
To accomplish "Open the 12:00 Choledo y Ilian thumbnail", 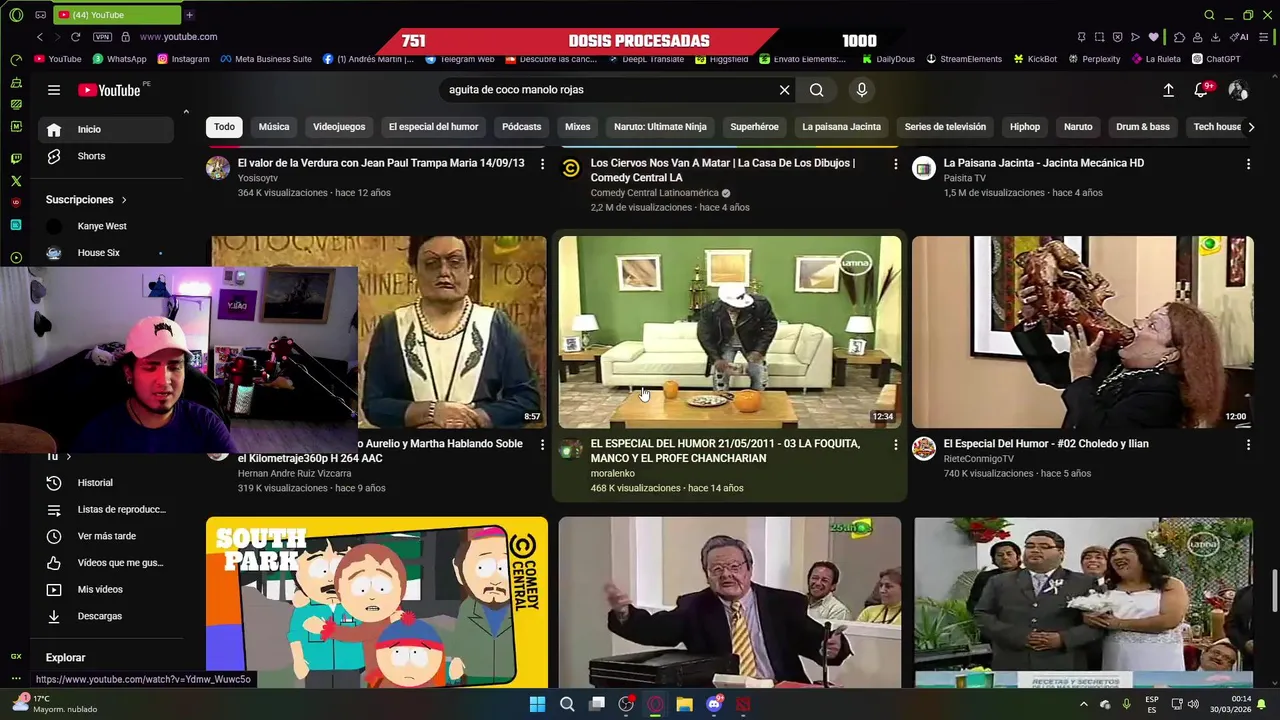I will coord(1083,332).
